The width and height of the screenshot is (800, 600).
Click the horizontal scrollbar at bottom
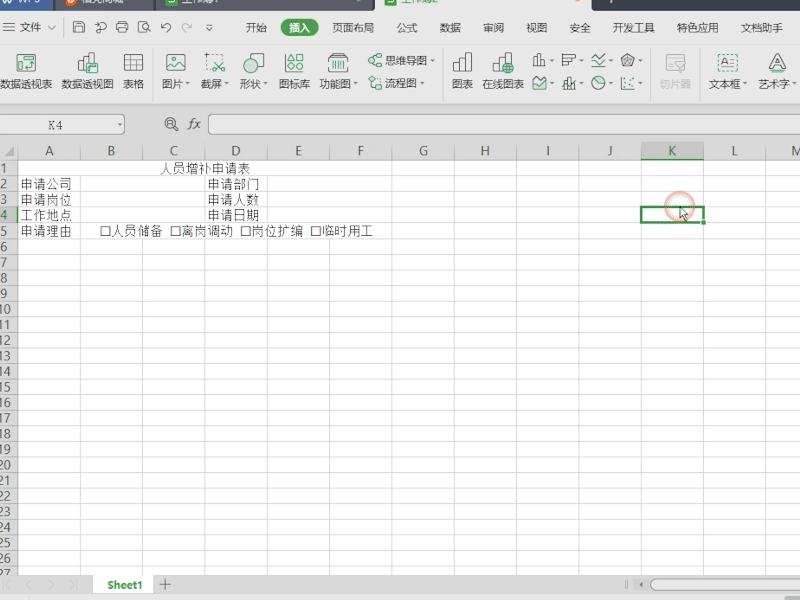(x=720, y=584)
